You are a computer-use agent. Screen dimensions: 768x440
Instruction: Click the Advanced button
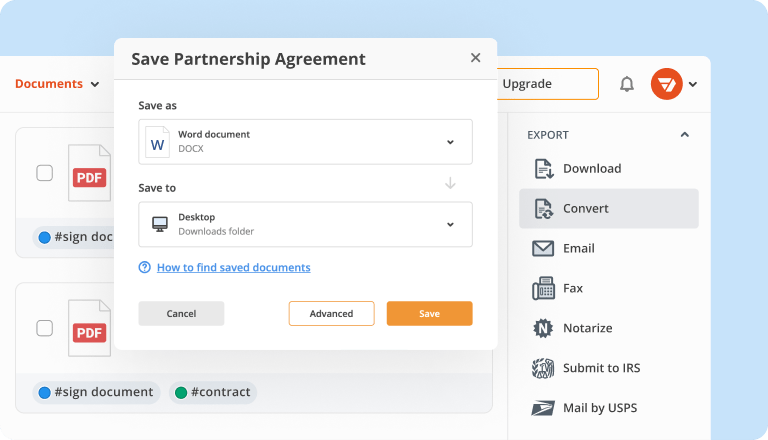(331, 314)
